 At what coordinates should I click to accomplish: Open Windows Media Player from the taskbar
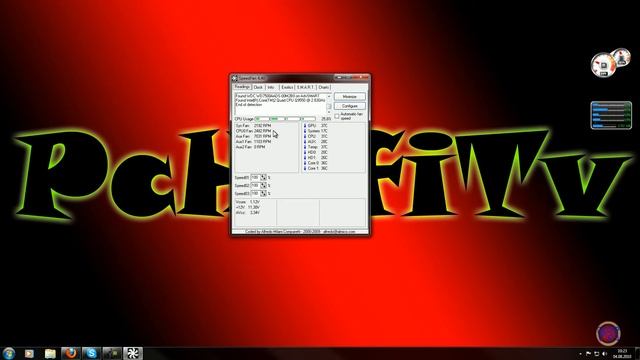[x=29, y=353]
